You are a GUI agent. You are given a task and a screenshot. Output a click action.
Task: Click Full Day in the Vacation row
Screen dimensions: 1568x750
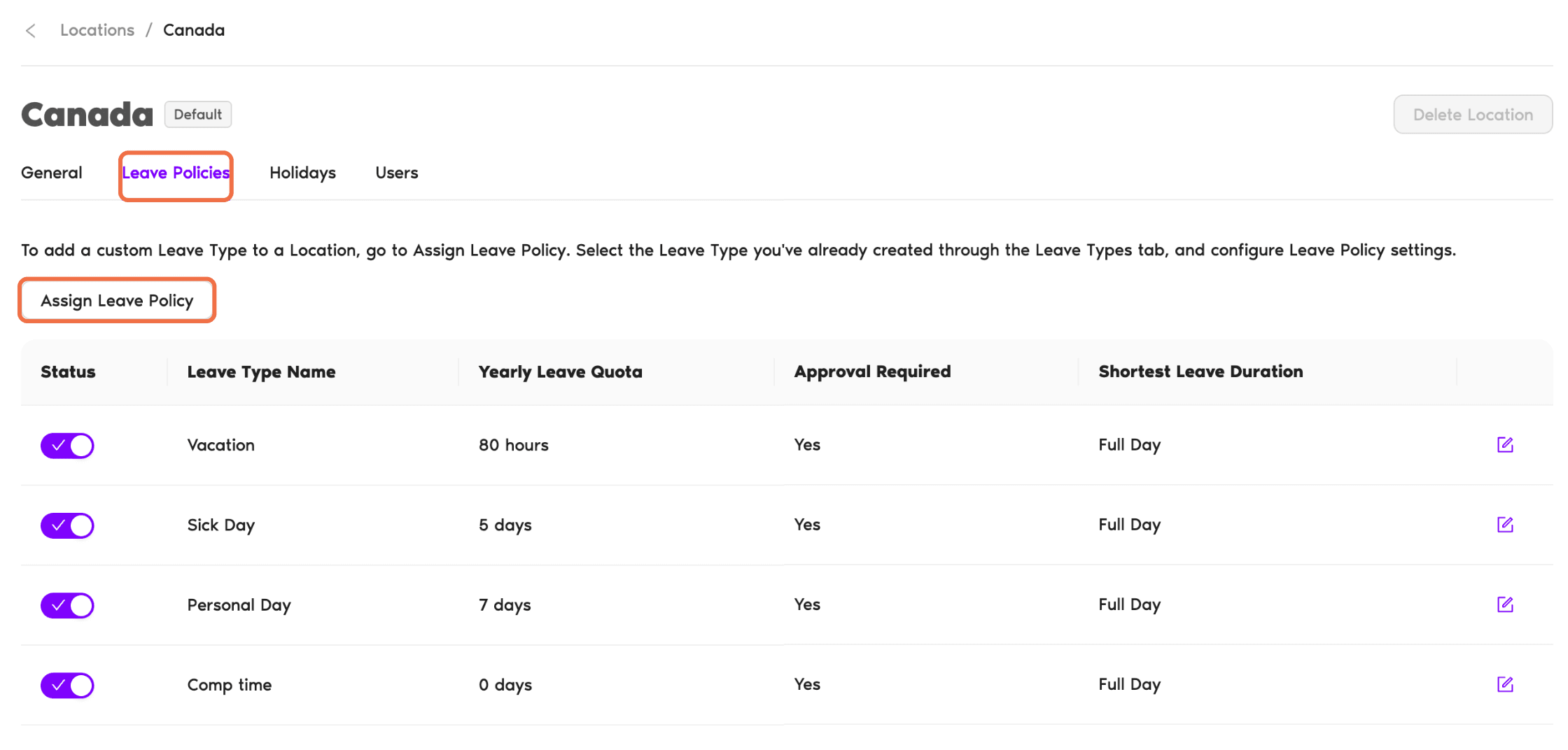1129,445
